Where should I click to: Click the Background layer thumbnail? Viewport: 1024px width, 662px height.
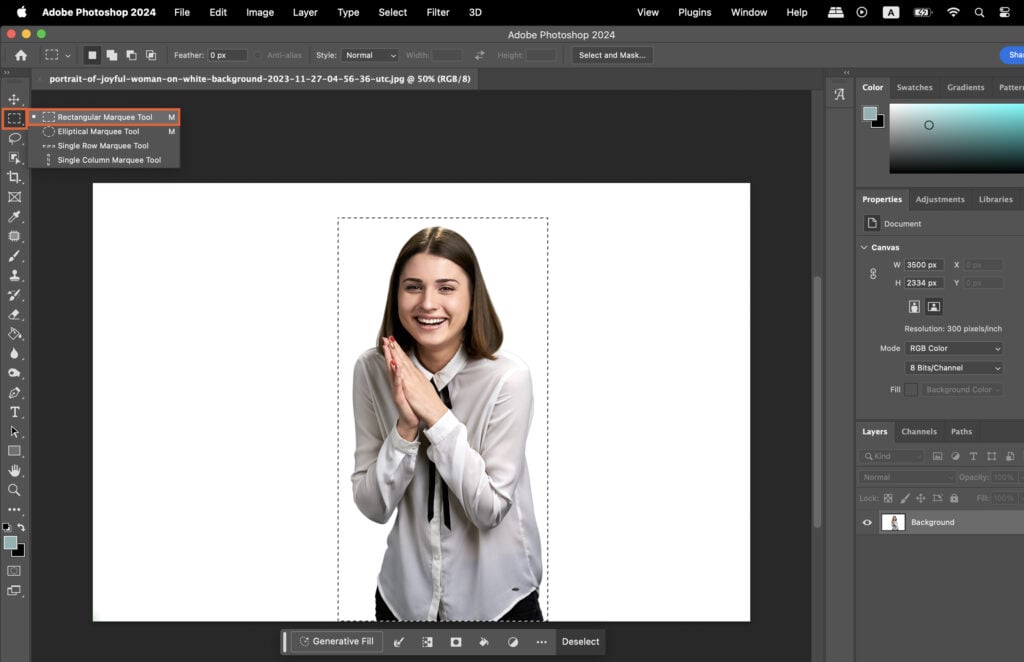(x=893, y=521)
